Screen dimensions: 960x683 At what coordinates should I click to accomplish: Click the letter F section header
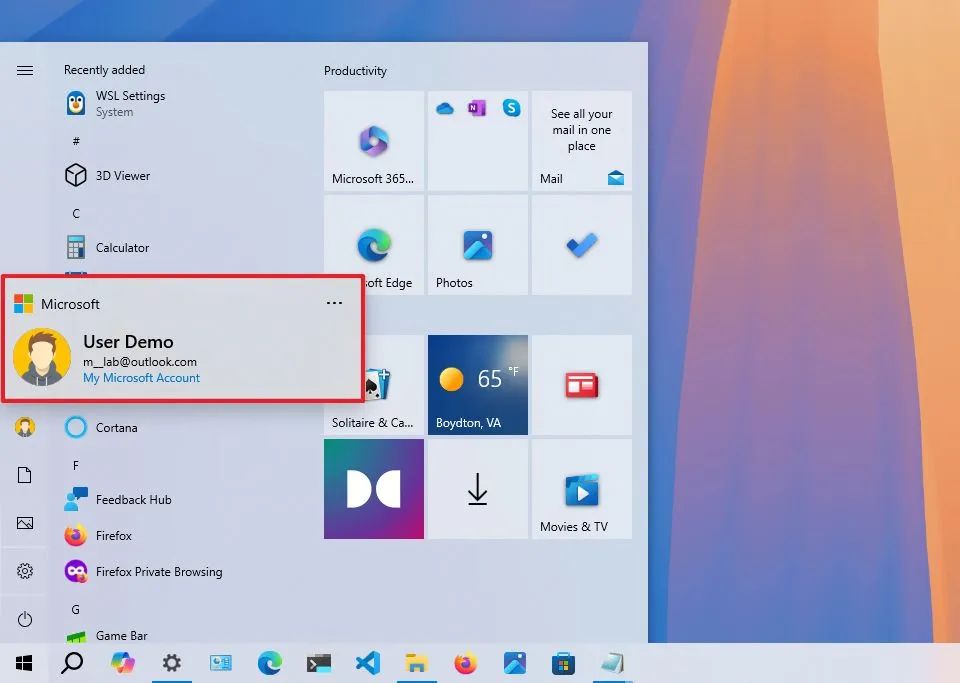point(76,466)
